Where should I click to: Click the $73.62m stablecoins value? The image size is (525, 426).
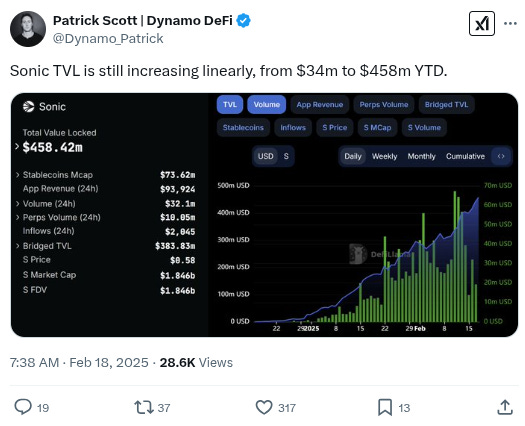pos(177,175)
